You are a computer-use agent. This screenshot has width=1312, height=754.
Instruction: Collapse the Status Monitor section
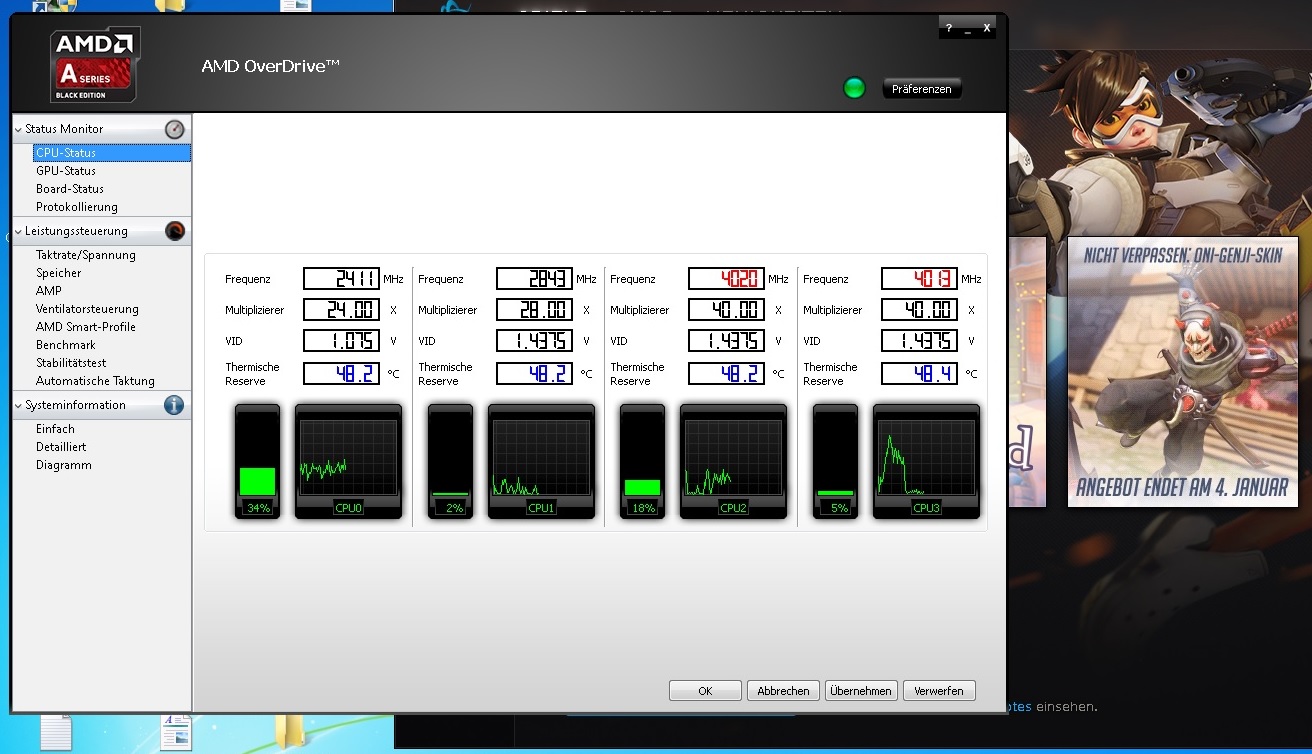tap(18, 129)
